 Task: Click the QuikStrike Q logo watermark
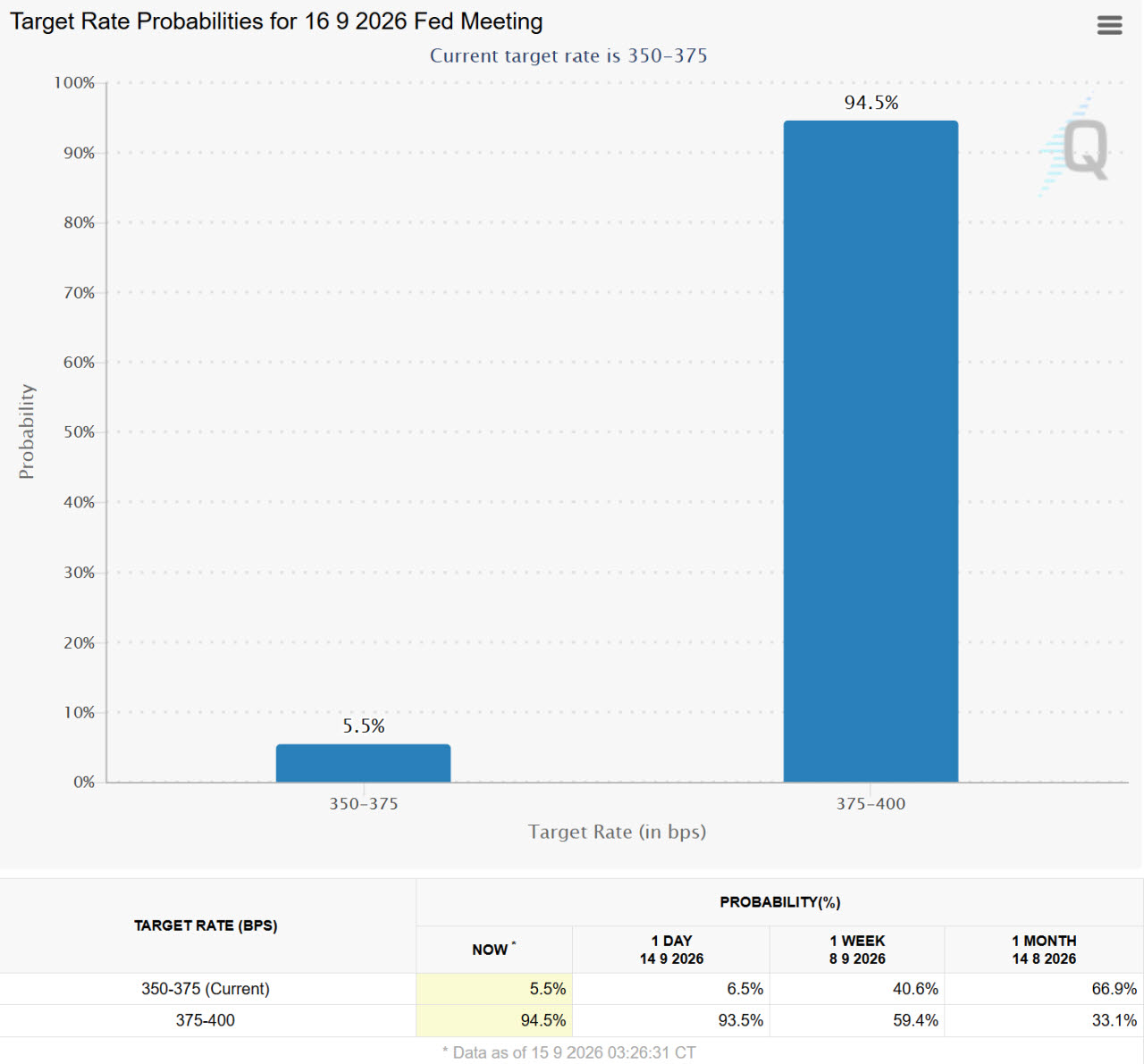pos(1075,147)
